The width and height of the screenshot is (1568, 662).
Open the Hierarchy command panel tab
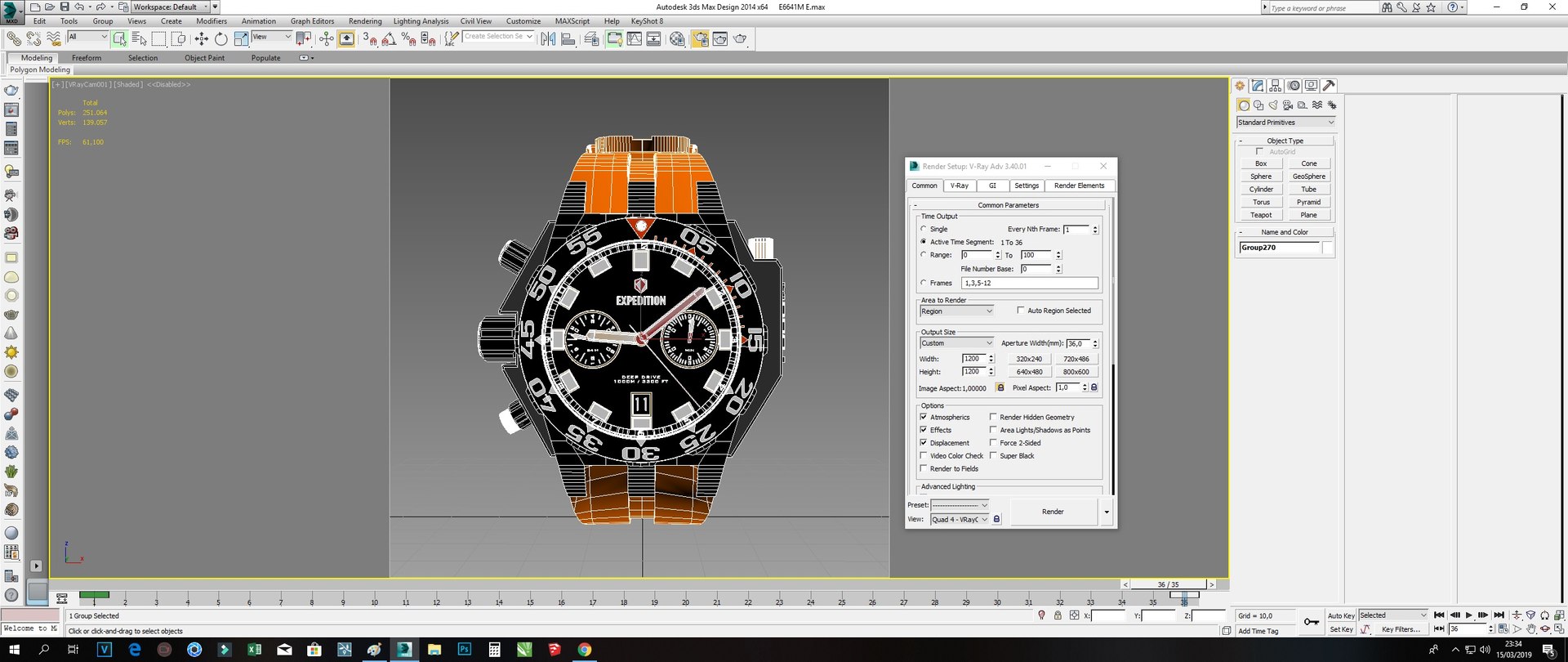[x=1276, y=86]
